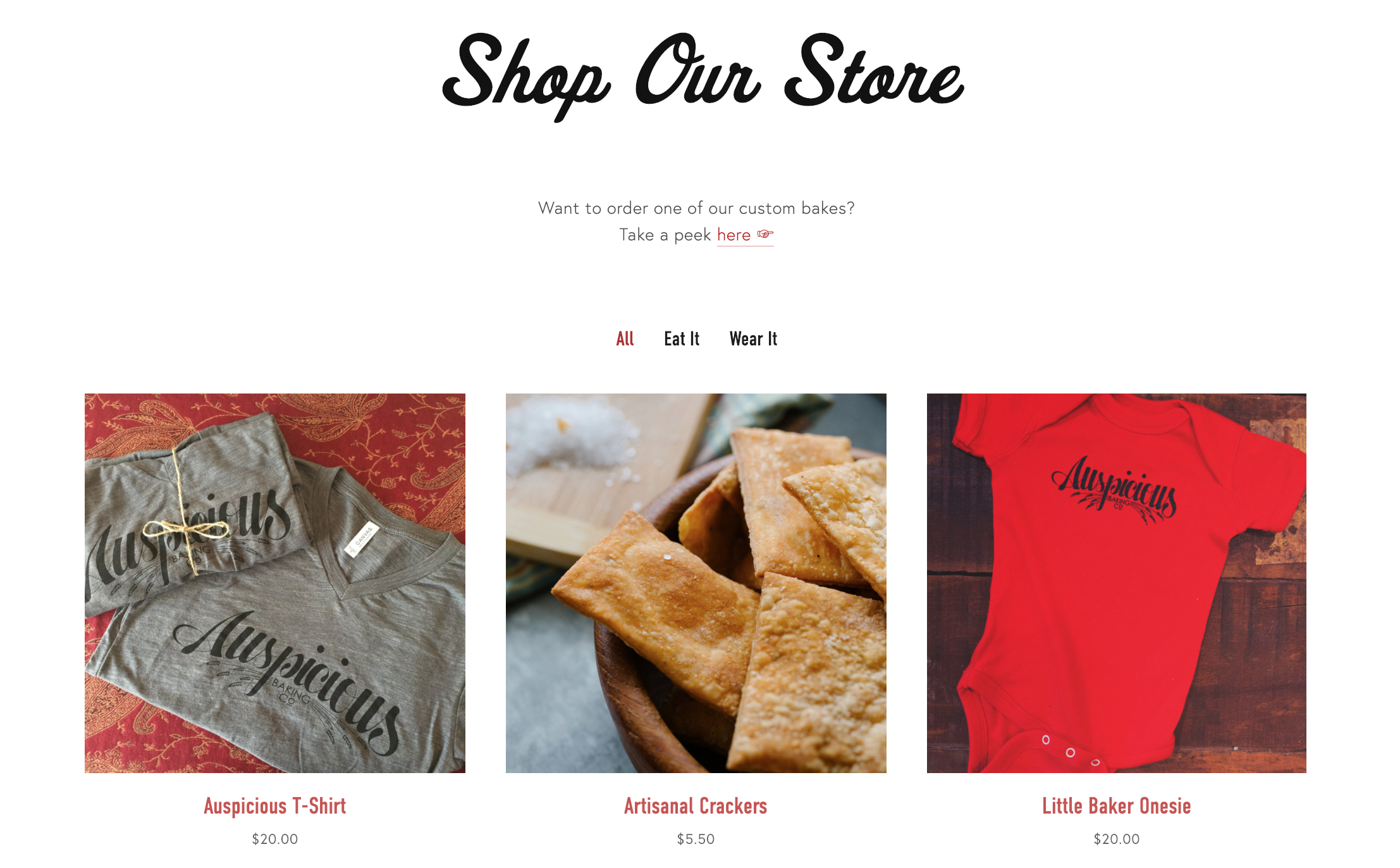Click the $5.50 price under Artisanal Crackers
1400x868 pixels.
pos(696,839)
